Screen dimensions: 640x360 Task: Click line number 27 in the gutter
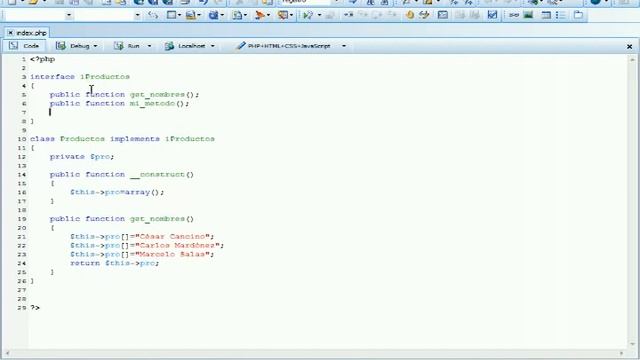click(x=22, y=290)
